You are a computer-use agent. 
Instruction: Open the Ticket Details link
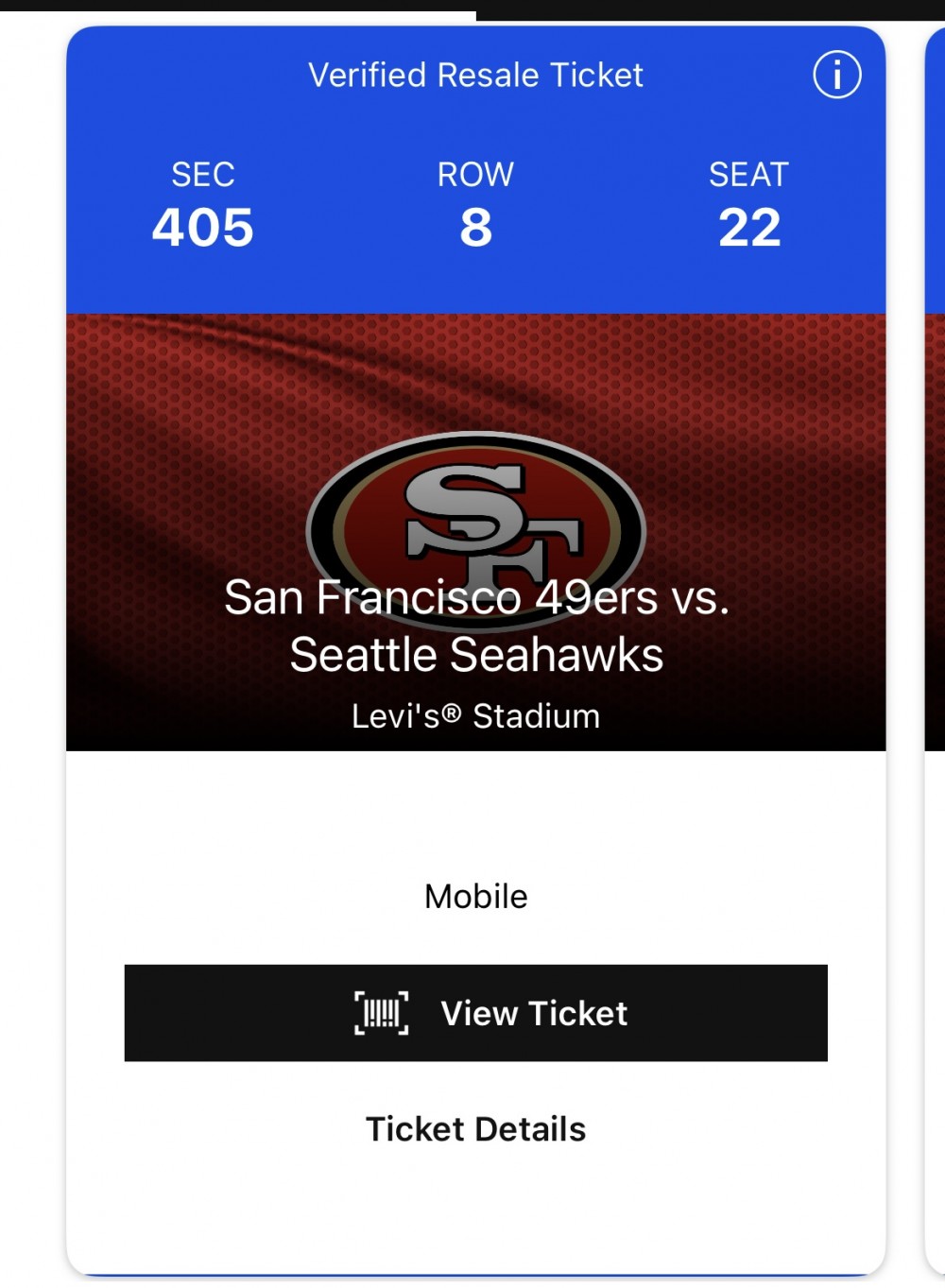(475, 1129)
